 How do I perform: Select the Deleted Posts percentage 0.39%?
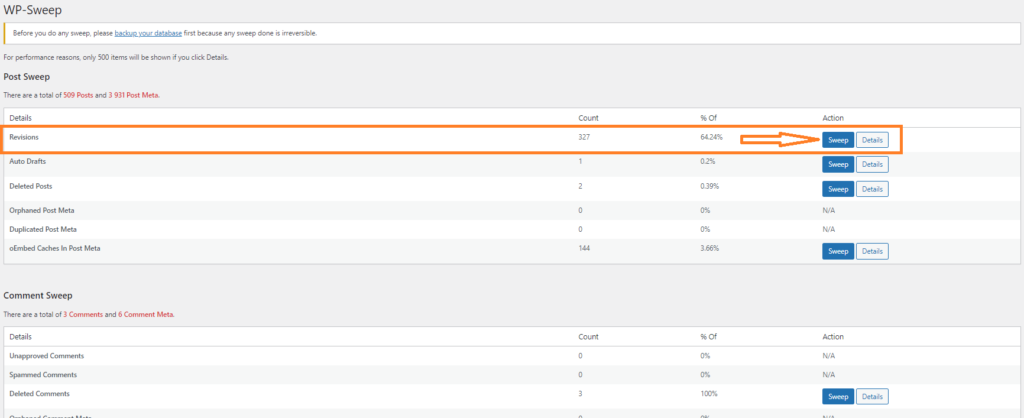tap(709, 186)
